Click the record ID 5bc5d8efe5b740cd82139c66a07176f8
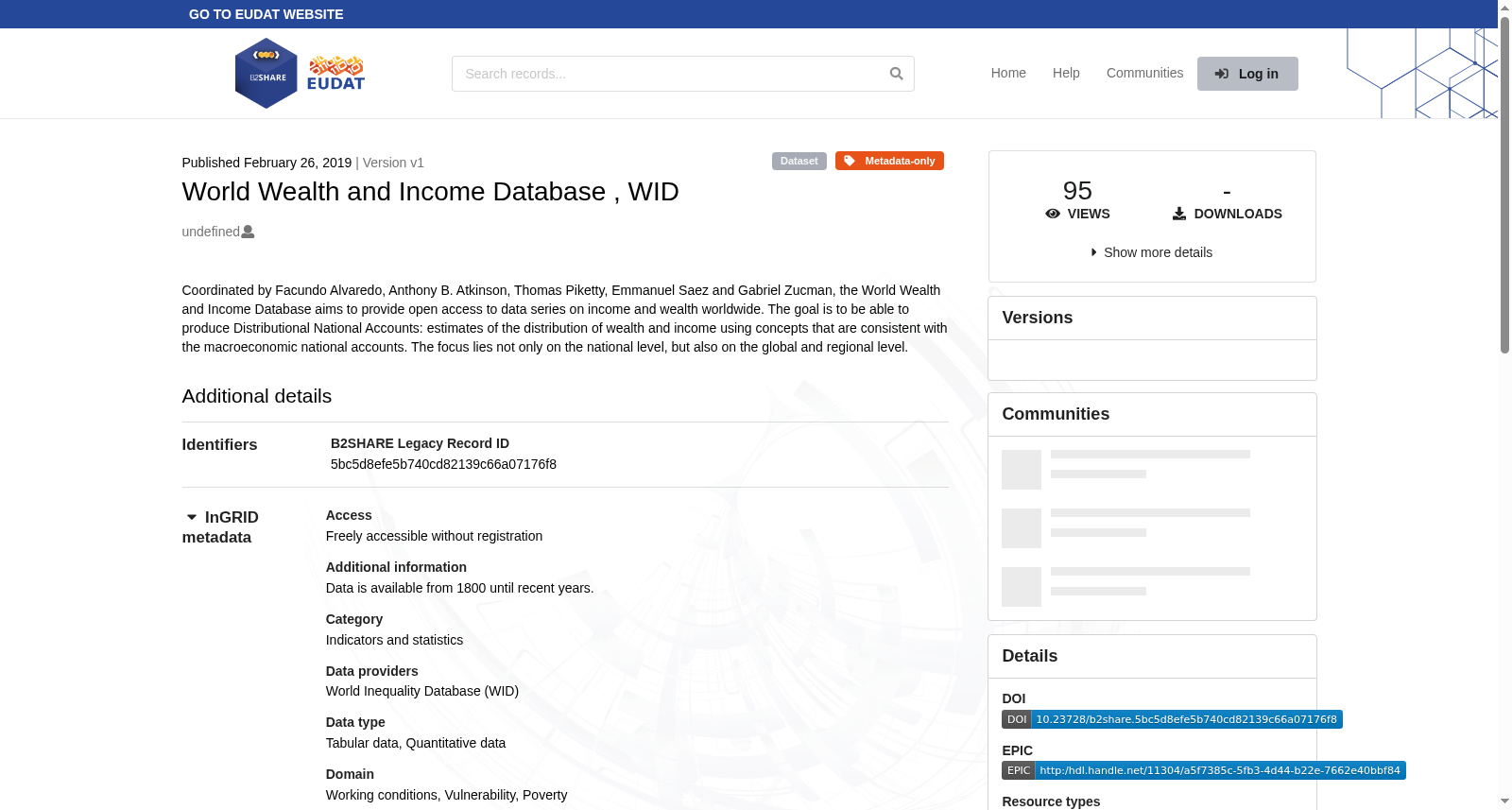 [x=443, y=464]
